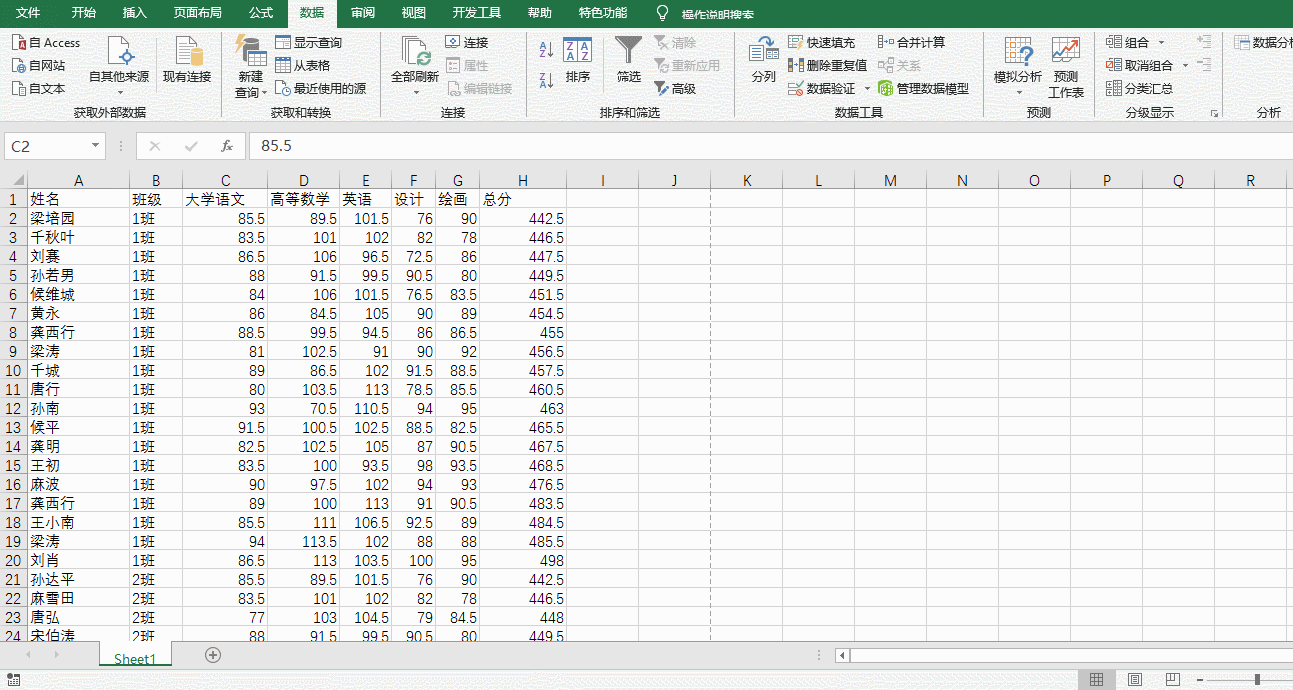Click the Text to Columns (分列) icon
Image resolution: width=1293 pixels, height=690 pixels.
tap(762, 55)
